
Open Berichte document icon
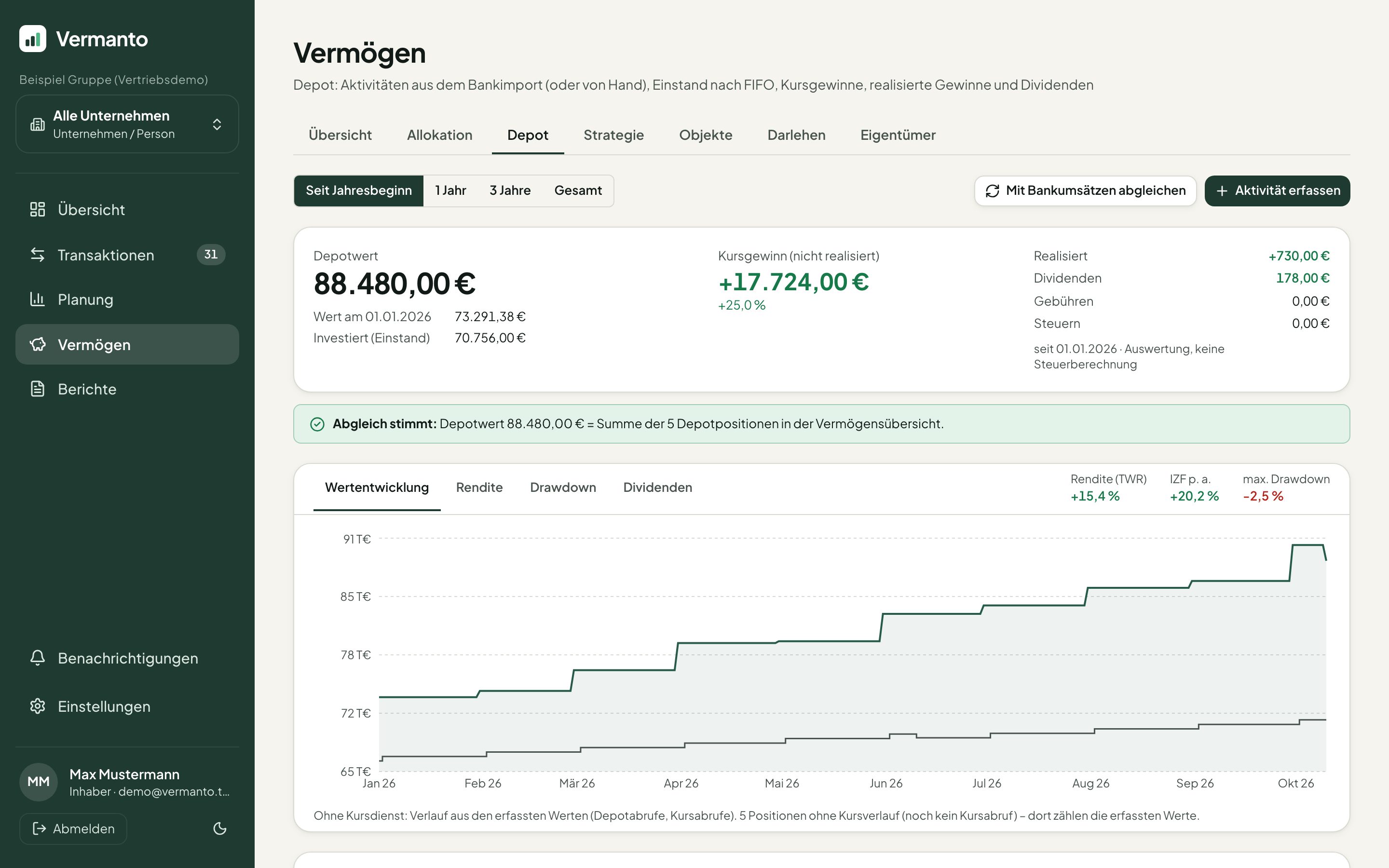coord(37,389)
